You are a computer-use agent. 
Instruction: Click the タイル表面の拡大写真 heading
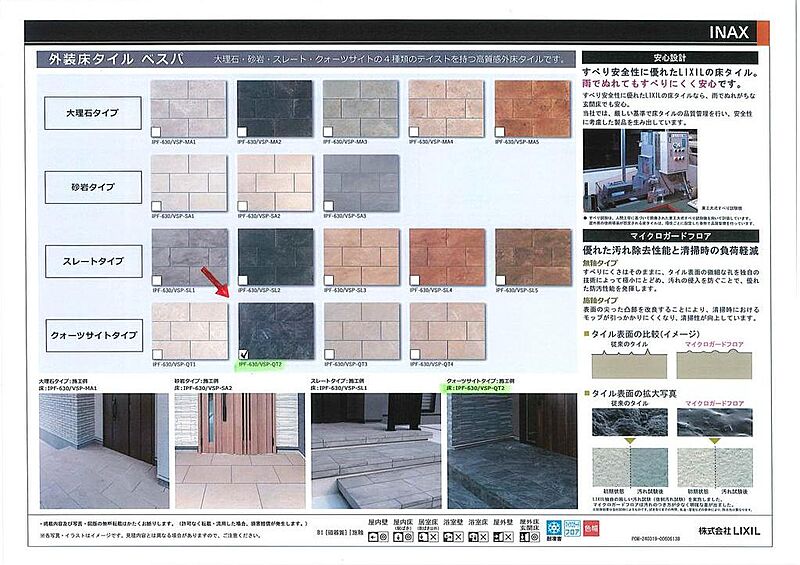point(634,394)
